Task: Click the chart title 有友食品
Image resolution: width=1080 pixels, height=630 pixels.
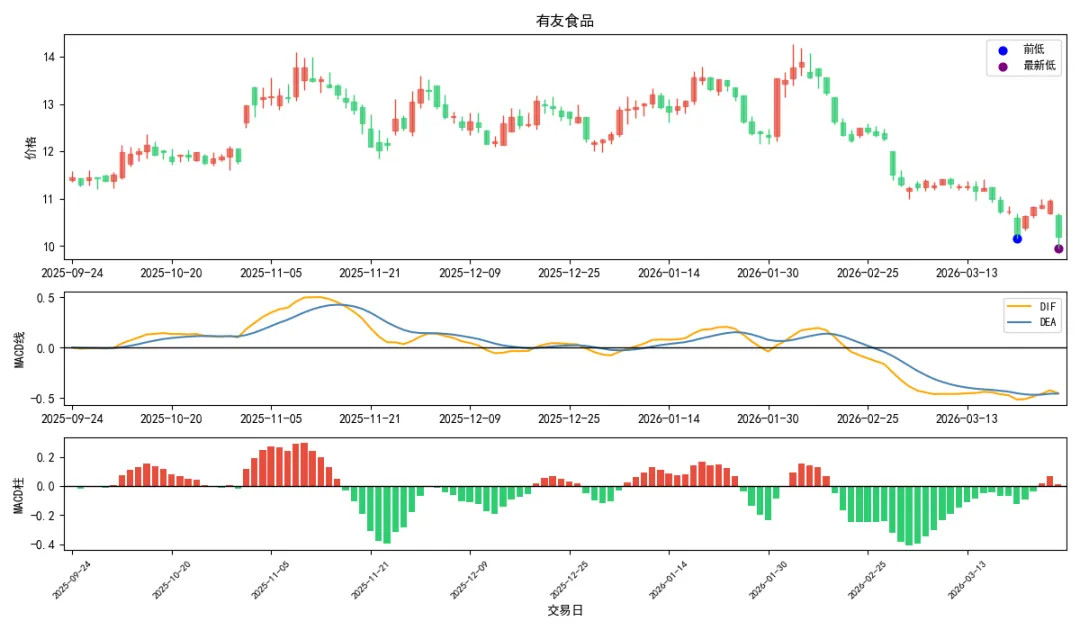Action: [x=564, y=21]
